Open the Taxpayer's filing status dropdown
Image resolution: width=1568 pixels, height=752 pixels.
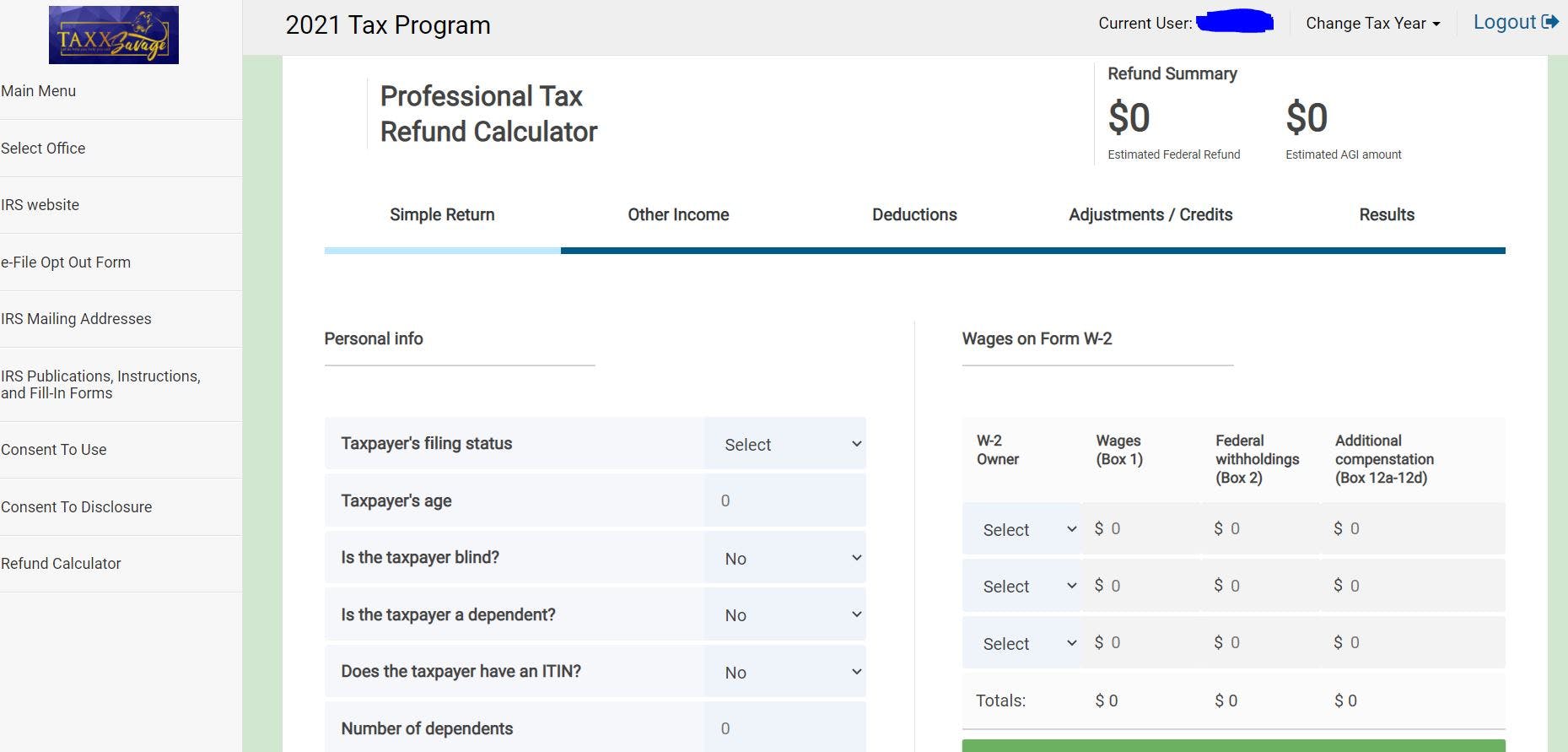pyautogui.click(x=784, y=445)
